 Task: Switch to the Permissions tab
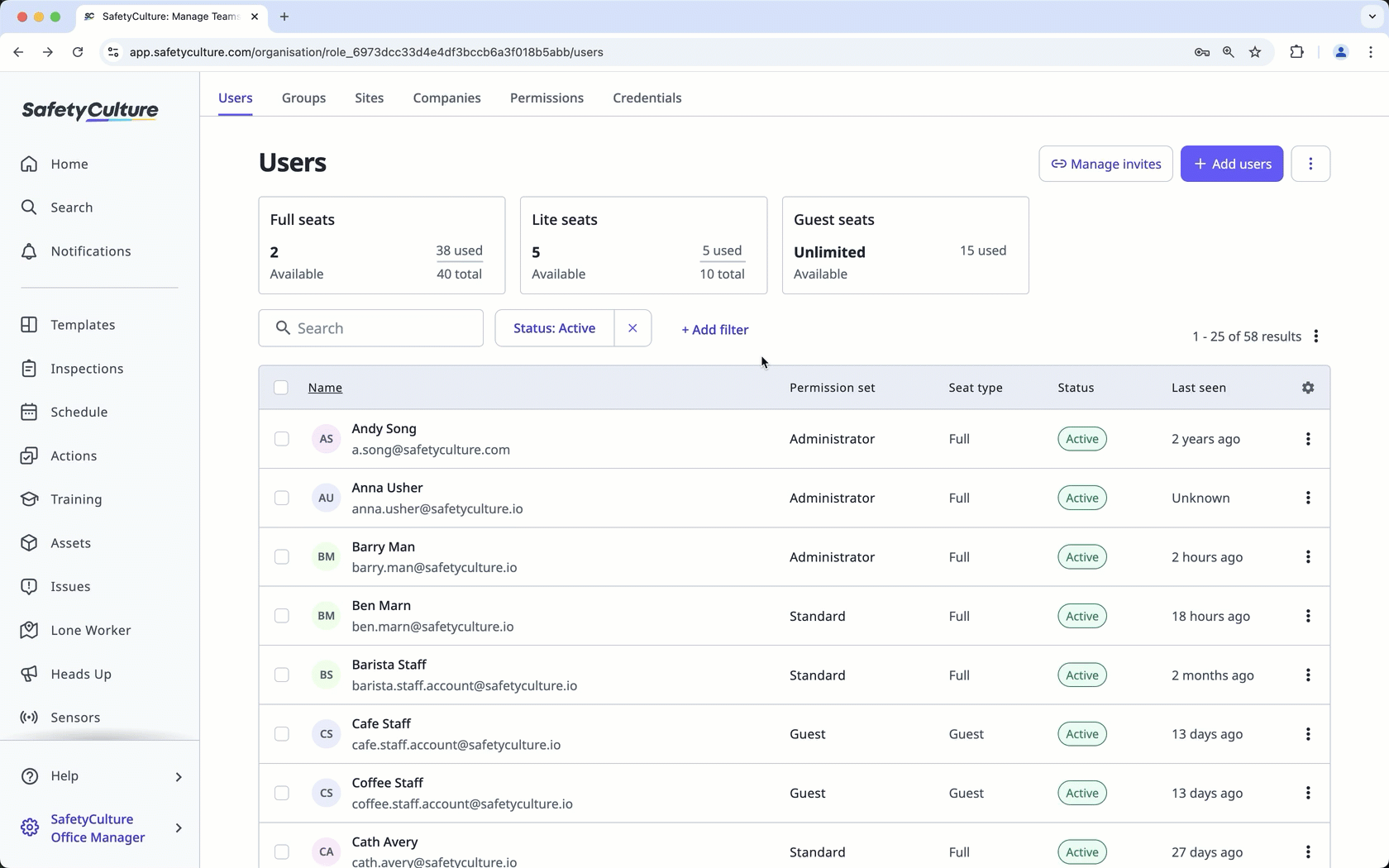tap(547, 98)
